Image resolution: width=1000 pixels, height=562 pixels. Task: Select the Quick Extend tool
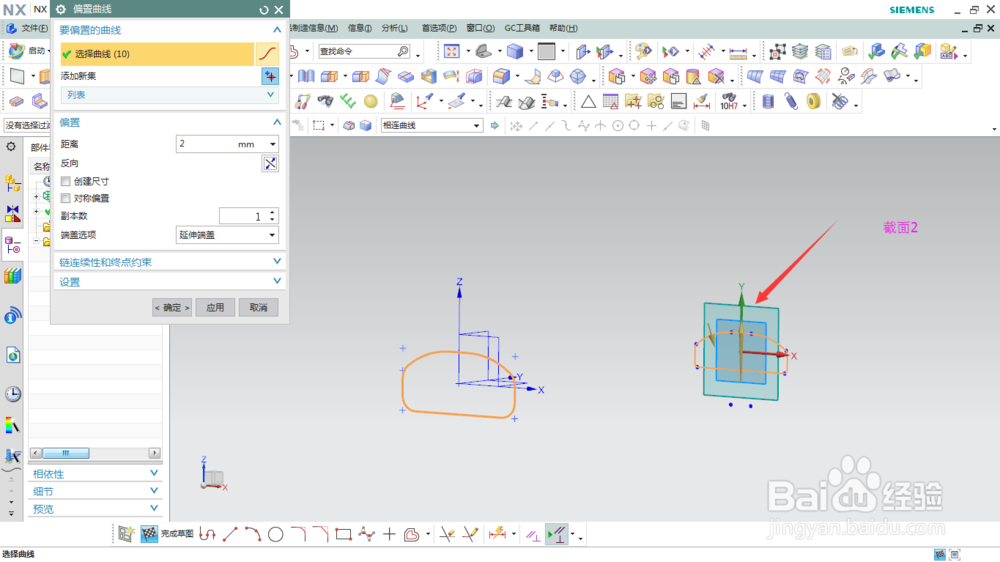point(470,534)
